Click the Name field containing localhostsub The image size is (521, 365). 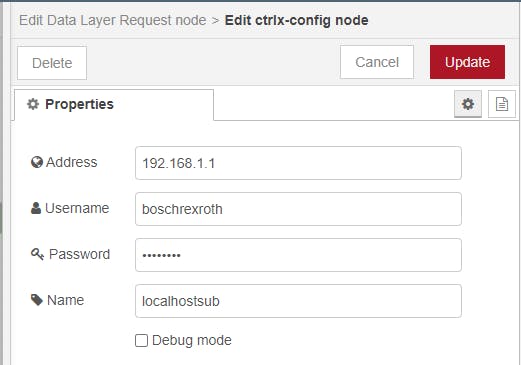pos(298,301)
